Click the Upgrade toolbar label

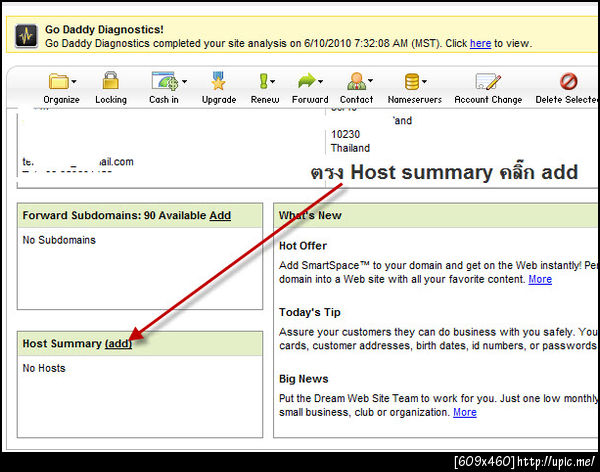pyautogui.click(x=219, y=100)
